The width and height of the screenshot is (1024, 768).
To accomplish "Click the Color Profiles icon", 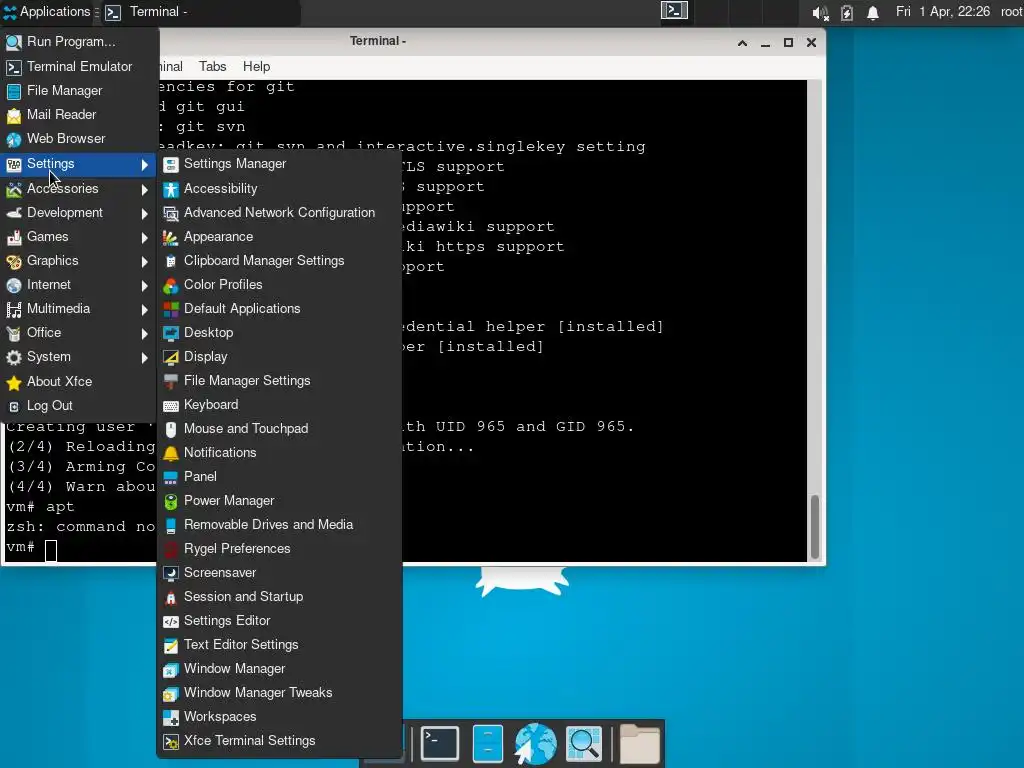I will tap(170, 285).
